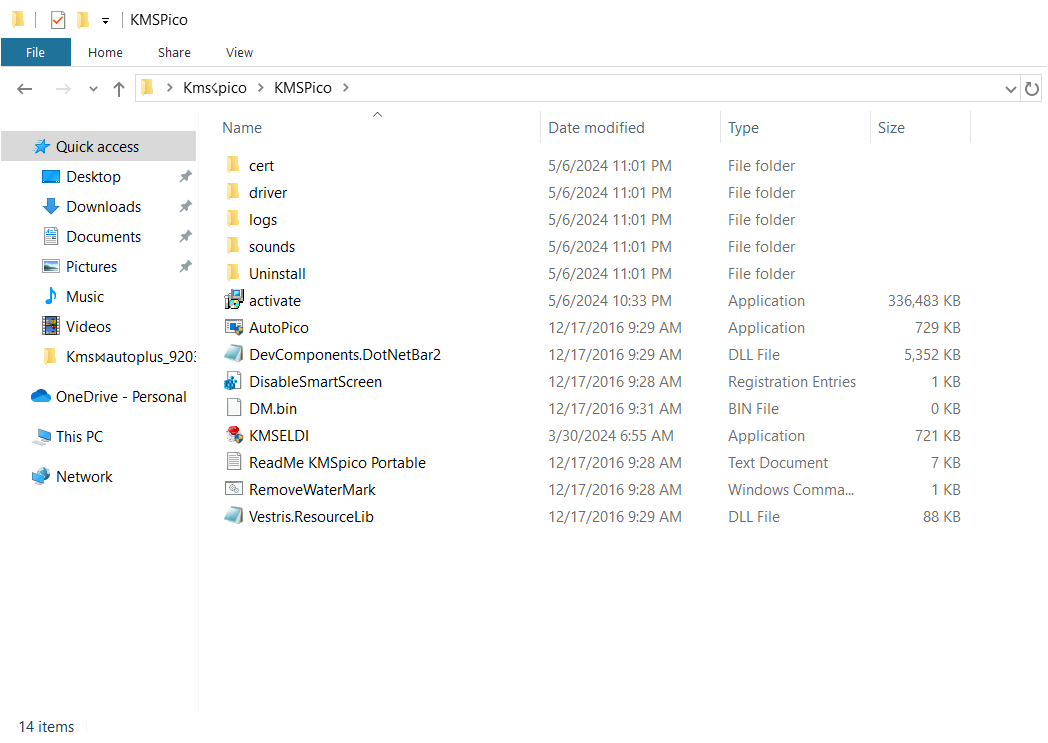1048x743 pixels.
Task: Click the Windows Comma... type cell
Action: (791, 490)
